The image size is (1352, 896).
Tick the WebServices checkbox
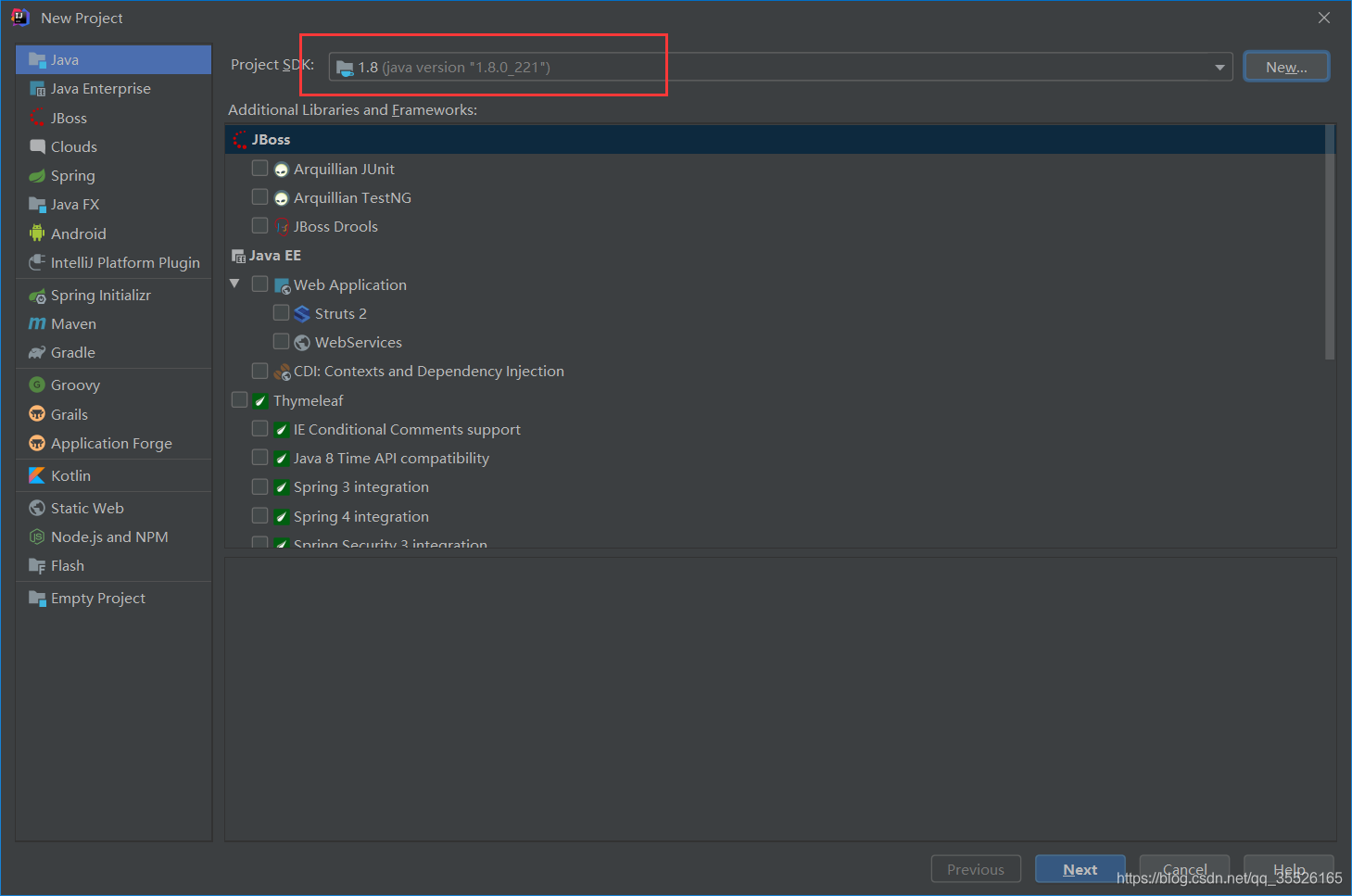click(x=281, y=342)
